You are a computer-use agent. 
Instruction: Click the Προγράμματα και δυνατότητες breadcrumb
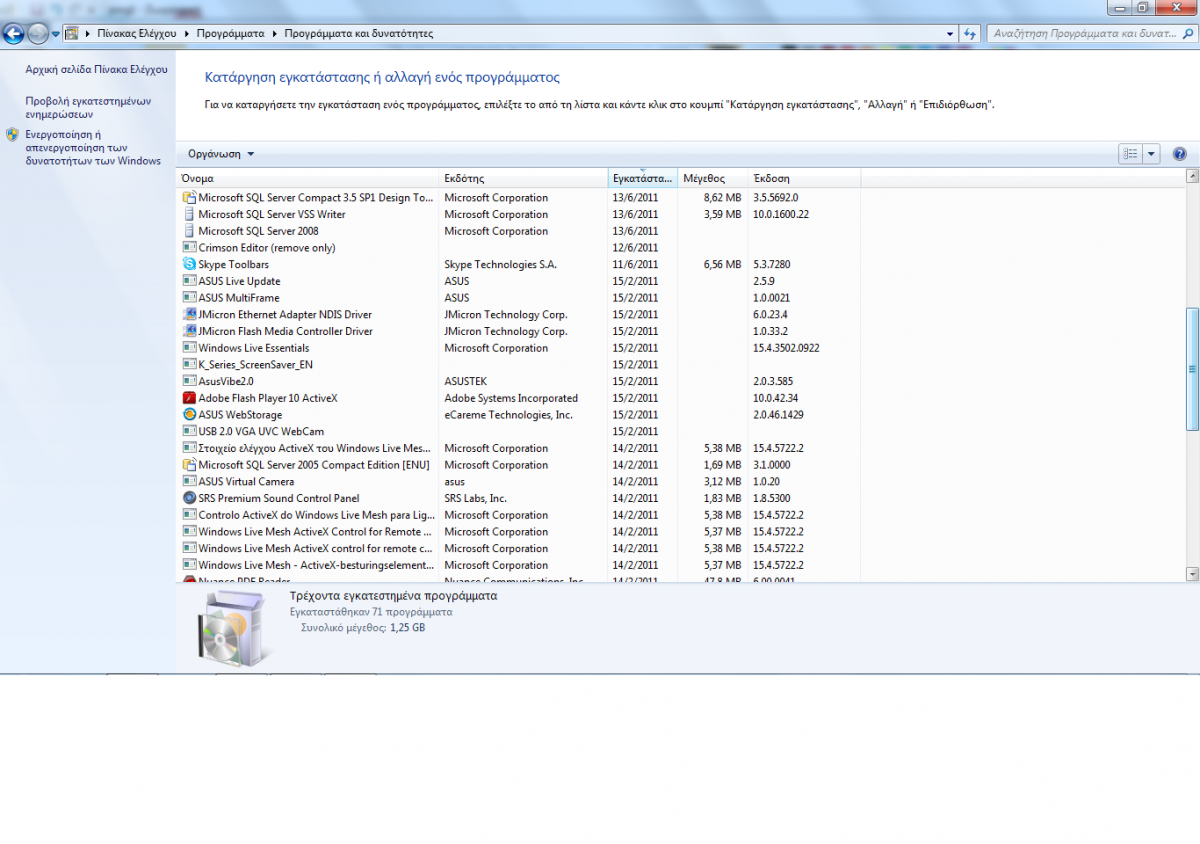(358, 33)
